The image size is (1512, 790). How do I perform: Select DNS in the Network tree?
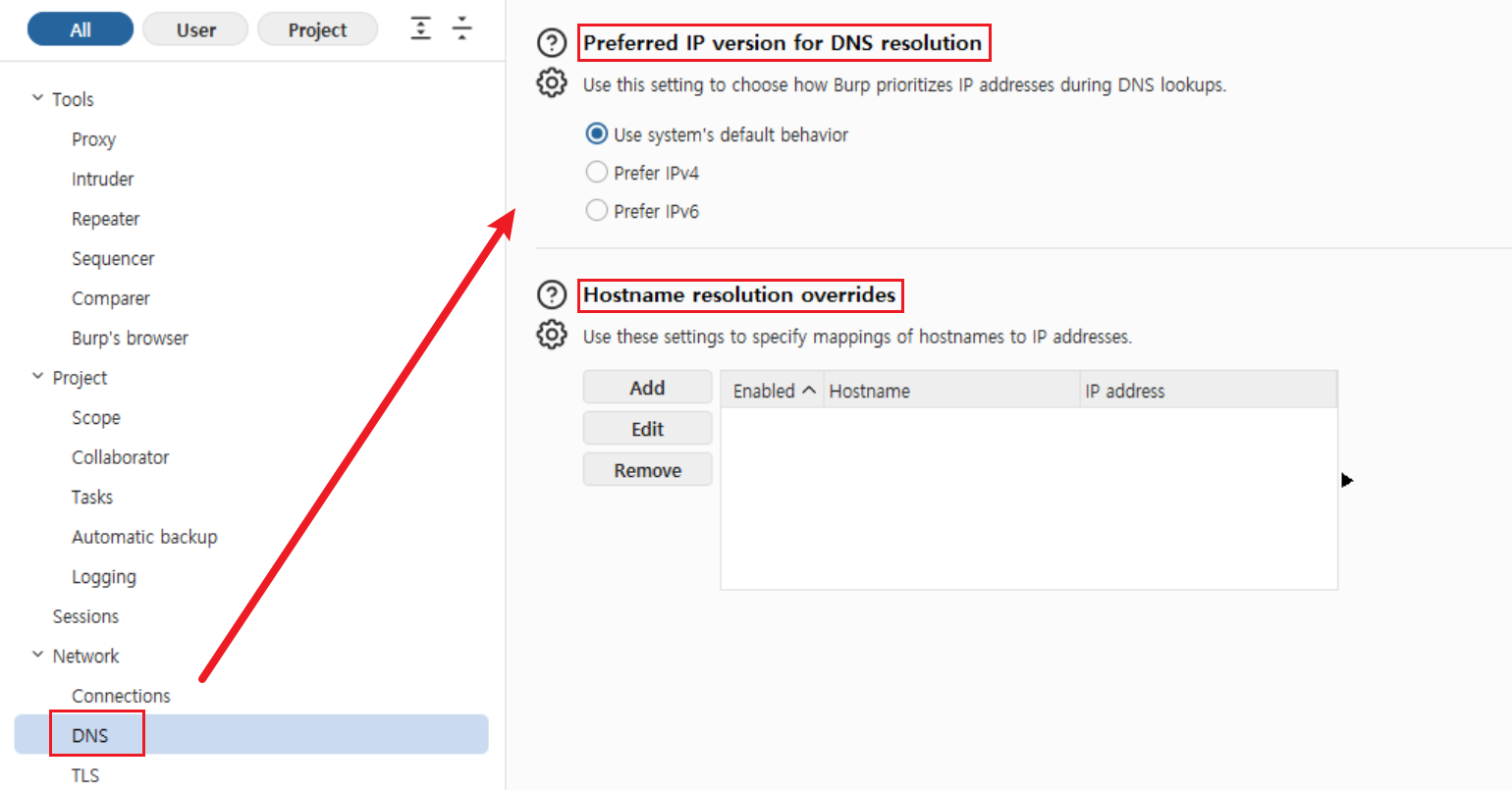coord(251,734)
